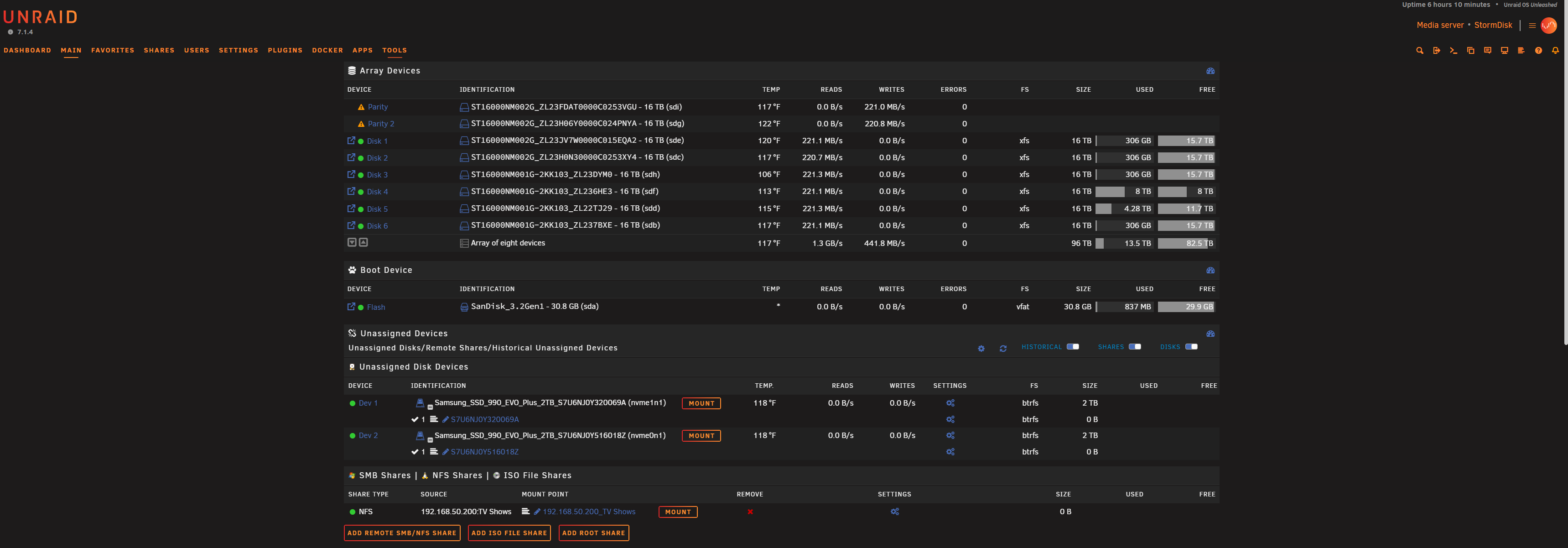Open Dev 1 device settings gears

[x=950, y=403]
